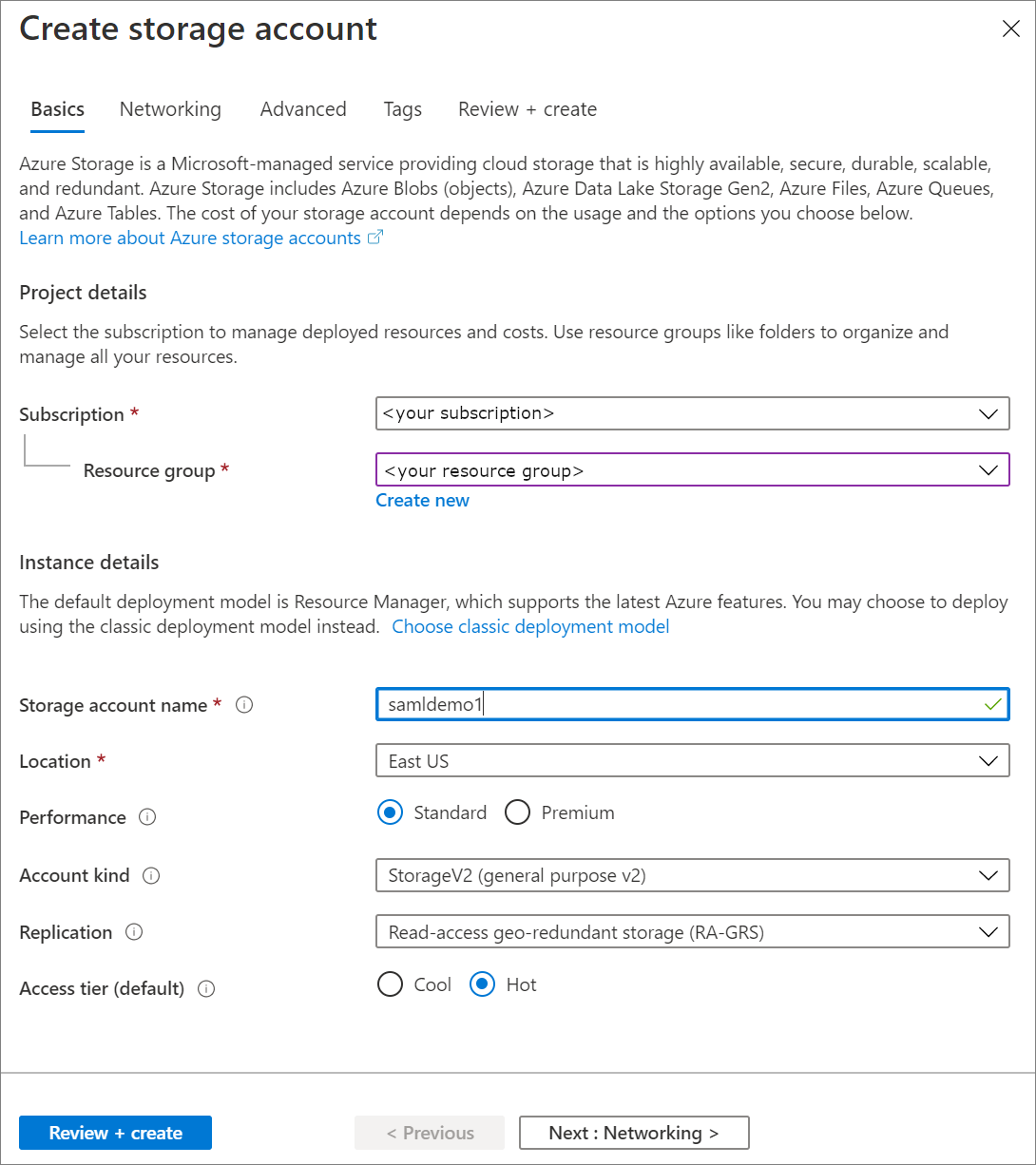Click the info icon beside Storage account name
This screenshot has height=1165, width=1036.
click(243, 705)
